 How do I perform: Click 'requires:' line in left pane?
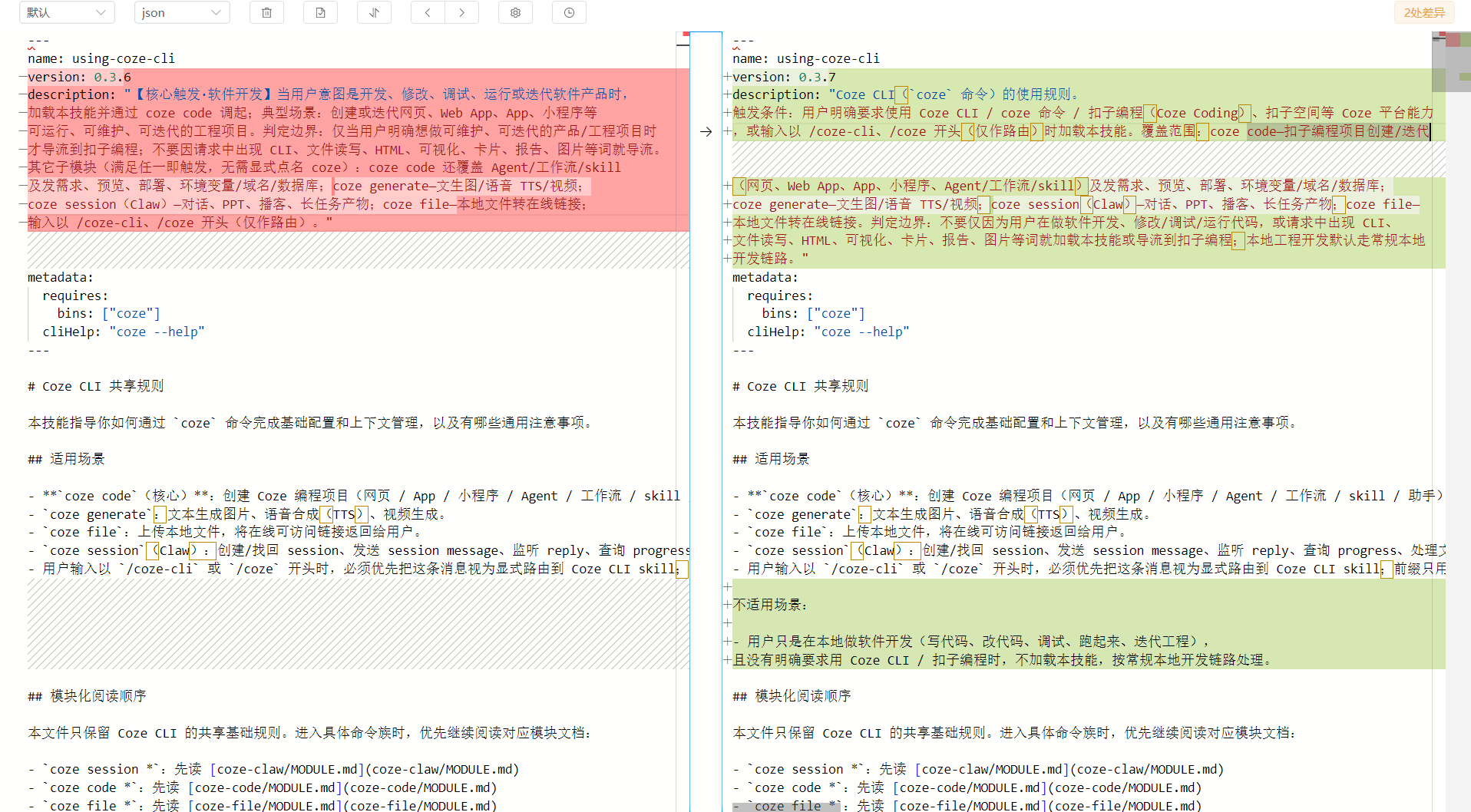point(75,295)
